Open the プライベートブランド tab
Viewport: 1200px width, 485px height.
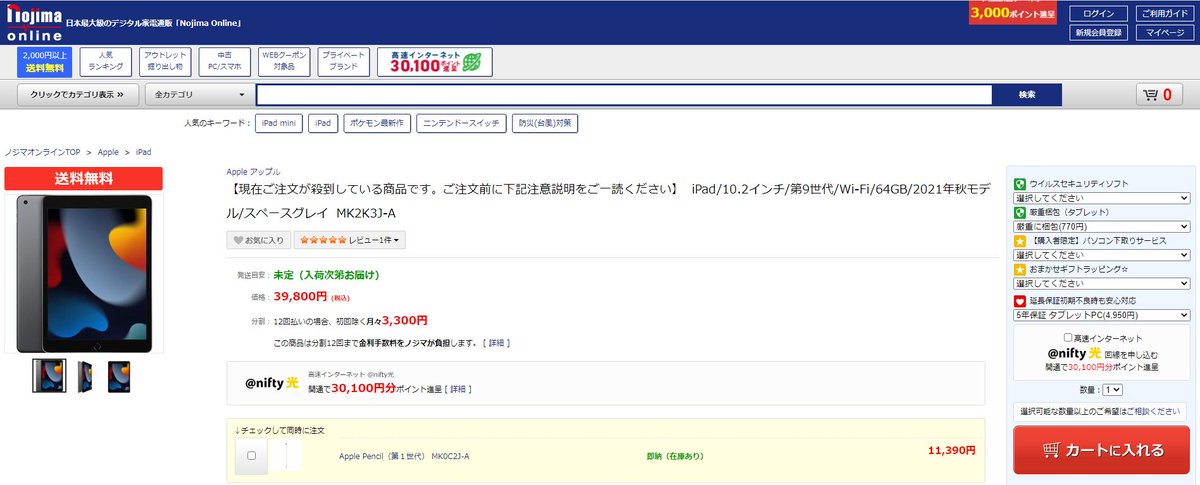343,62
